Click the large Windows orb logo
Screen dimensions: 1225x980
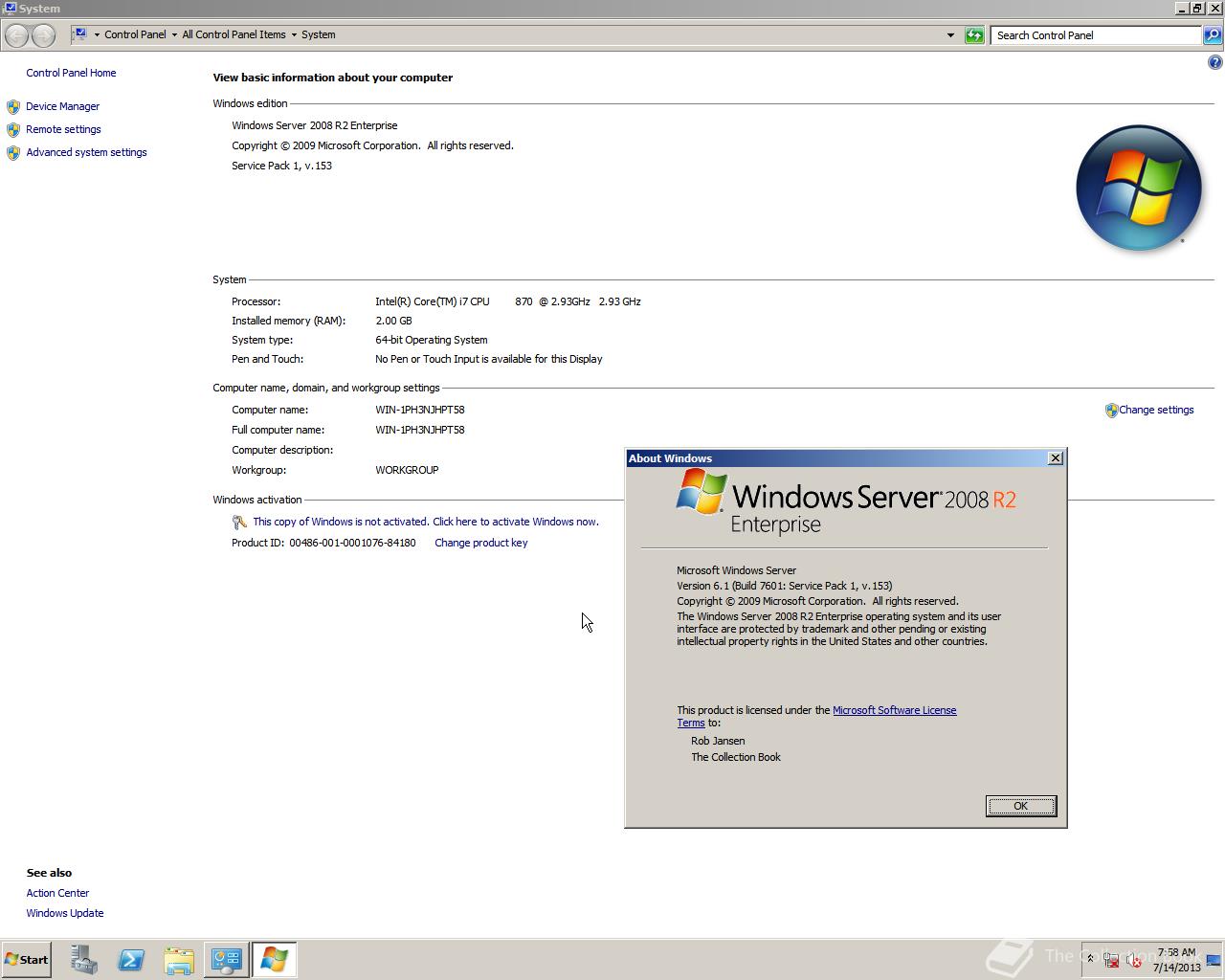1139,188
